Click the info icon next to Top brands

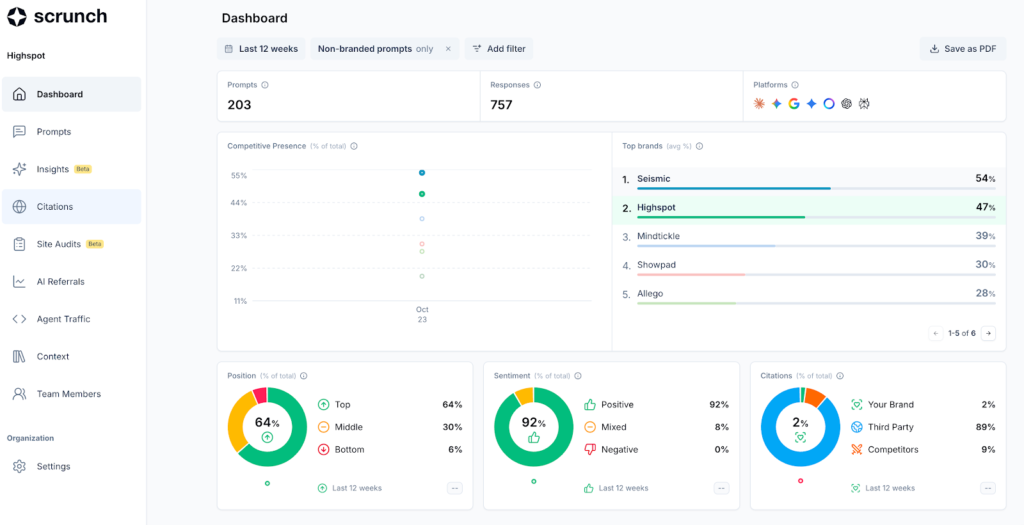tap(699, 146)
